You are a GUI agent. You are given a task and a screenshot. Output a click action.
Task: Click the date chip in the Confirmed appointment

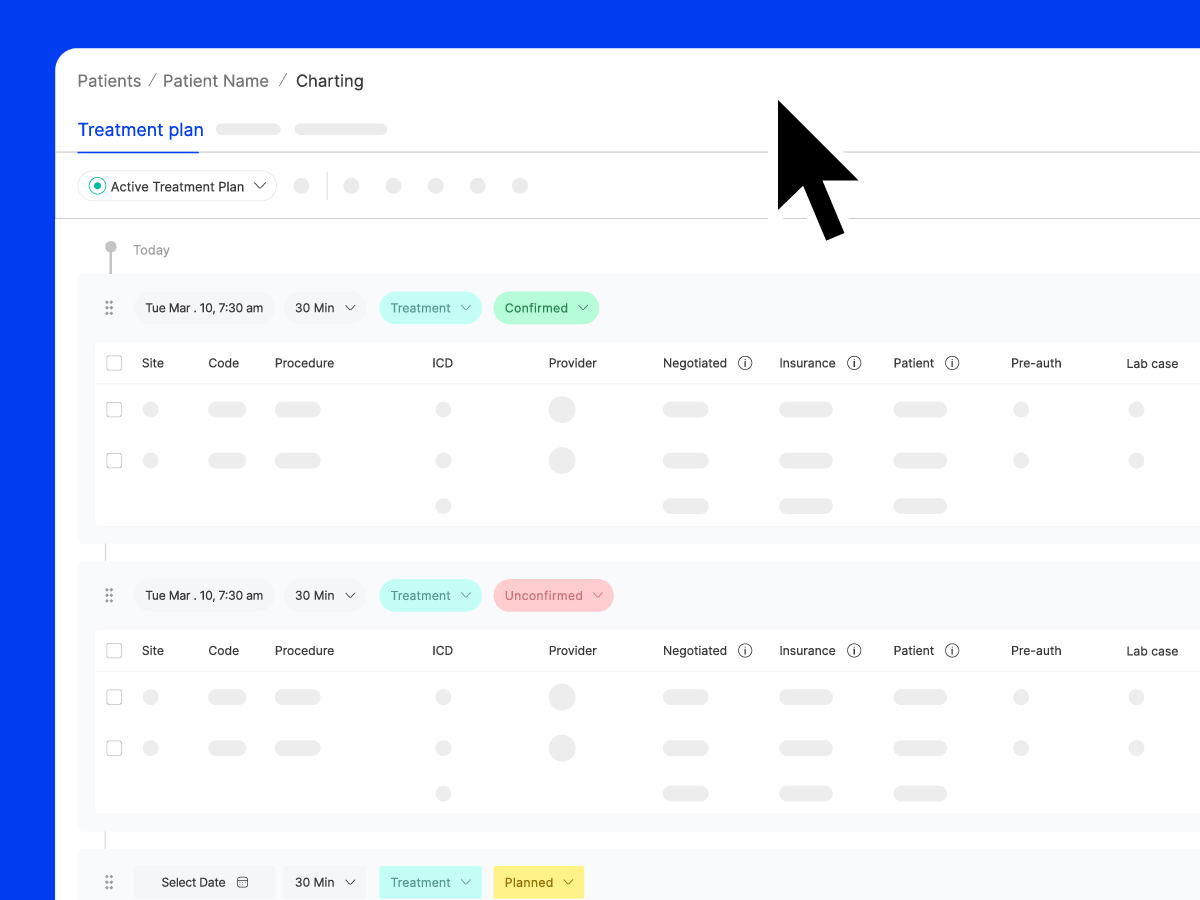point(204,308)
